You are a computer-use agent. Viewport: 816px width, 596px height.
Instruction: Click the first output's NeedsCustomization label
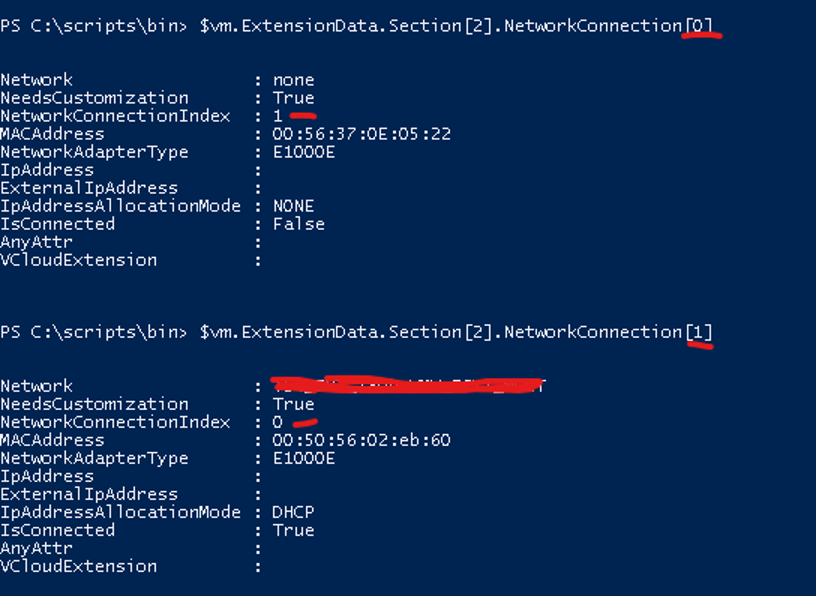(94, 98)
